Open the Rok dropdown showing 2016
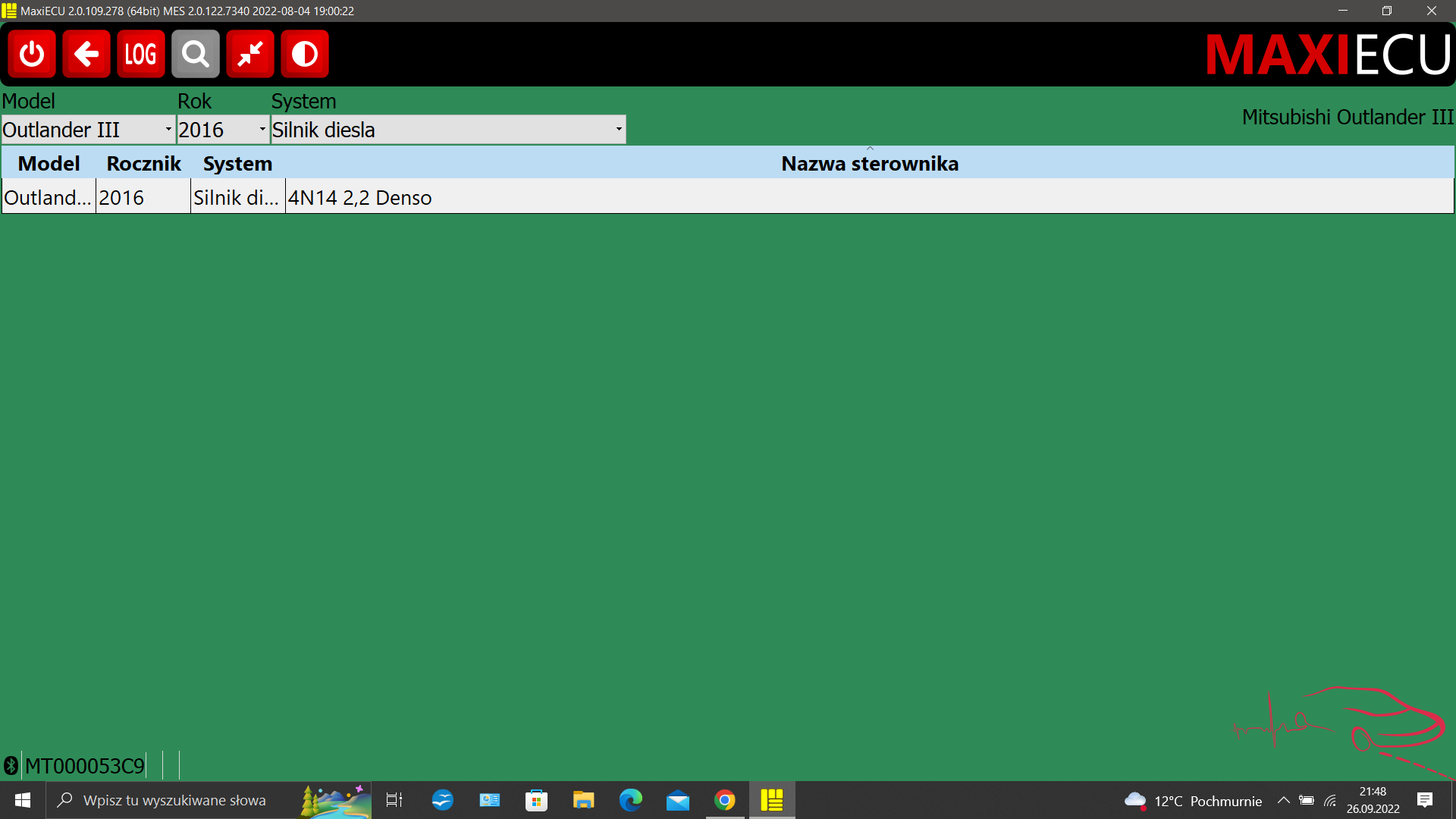The image size is (1456, 819). 223,130
